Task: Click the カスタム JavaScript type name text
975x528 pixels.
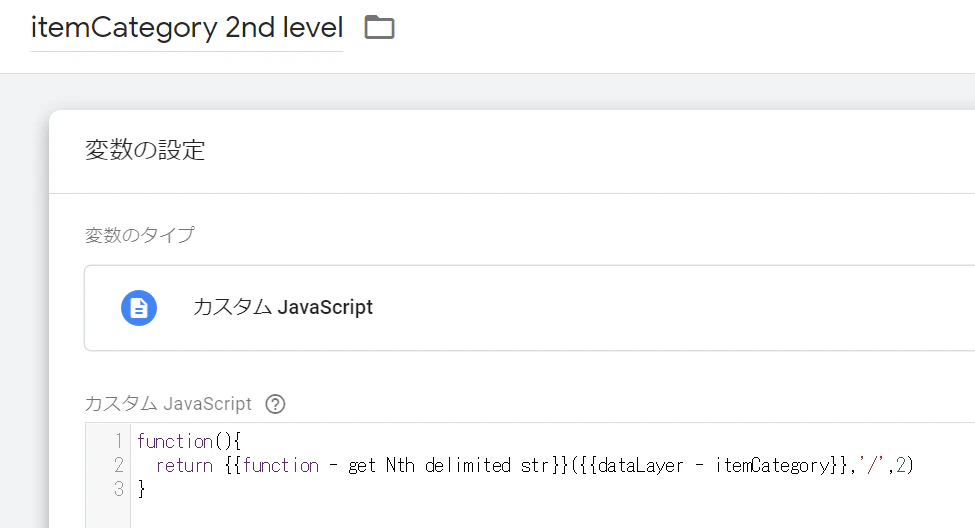Action: tap(283, 307)
